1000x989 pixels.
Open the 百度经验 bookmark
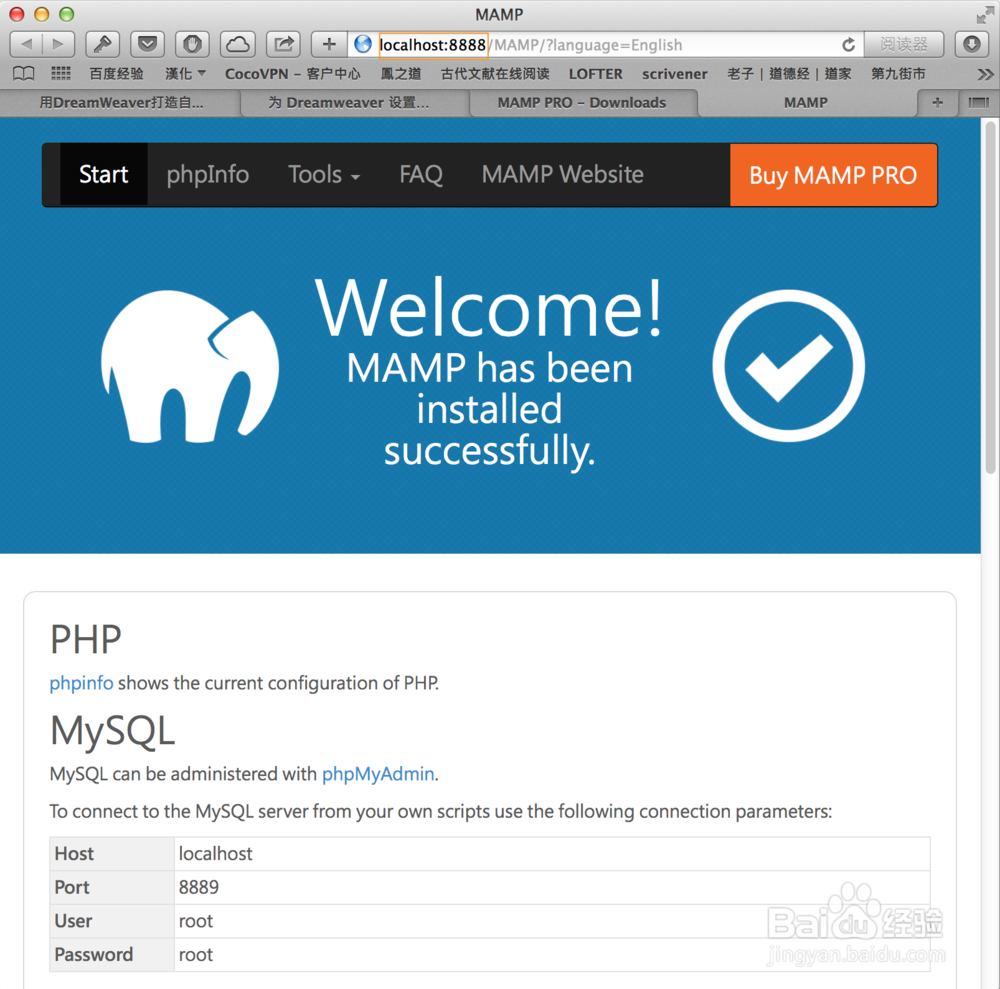coord(116,74)
